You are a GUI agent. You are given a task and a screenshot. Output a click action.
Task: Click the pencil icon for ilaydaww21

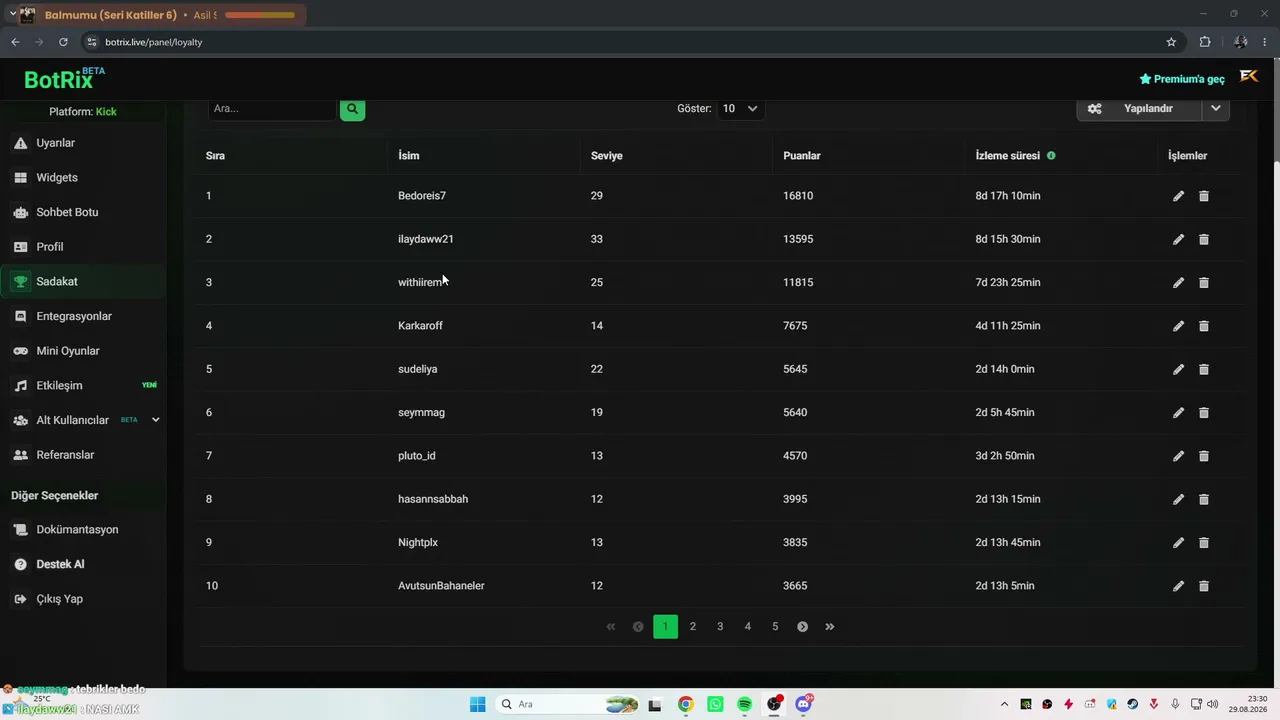(1178, 239)
